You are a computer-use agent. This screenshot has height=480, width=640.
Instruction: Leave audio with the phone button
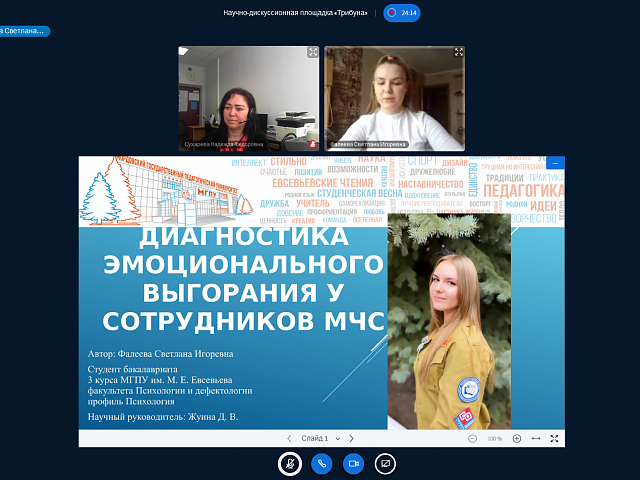[x=322, y=464]
